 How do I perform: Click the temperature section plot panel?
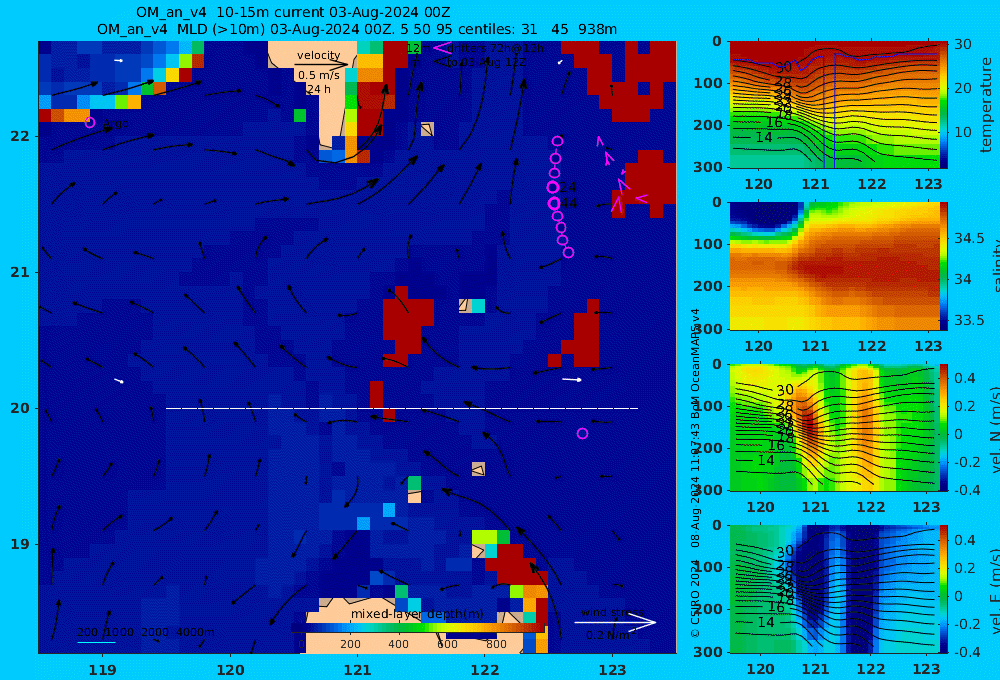click(x=834, y=105)
